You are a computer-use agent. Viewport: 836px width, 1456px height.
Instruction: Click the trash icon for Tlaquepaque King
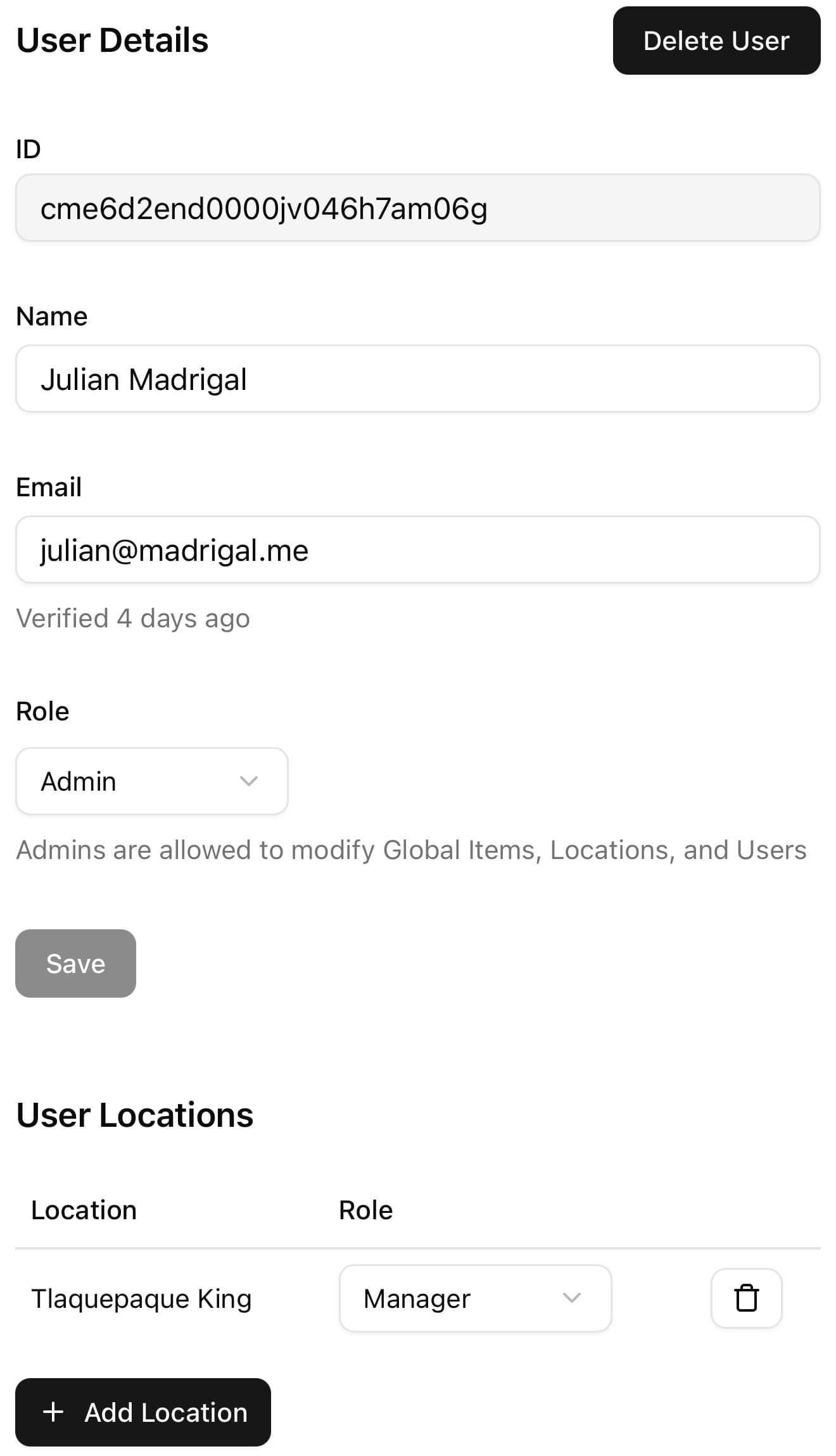tap(746, 1298)
